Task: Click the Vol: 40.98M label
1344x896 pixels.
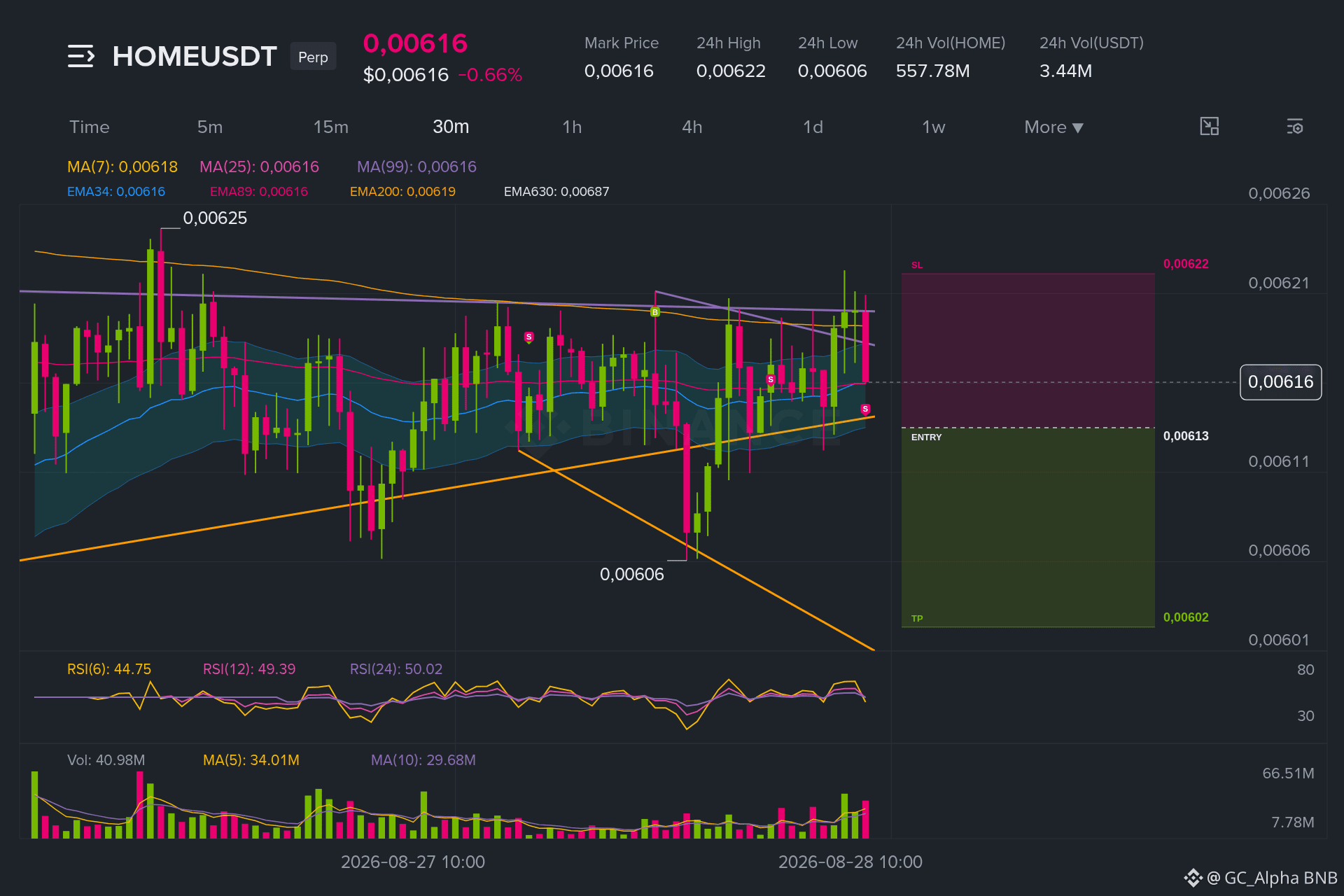Action: (106, 760)
